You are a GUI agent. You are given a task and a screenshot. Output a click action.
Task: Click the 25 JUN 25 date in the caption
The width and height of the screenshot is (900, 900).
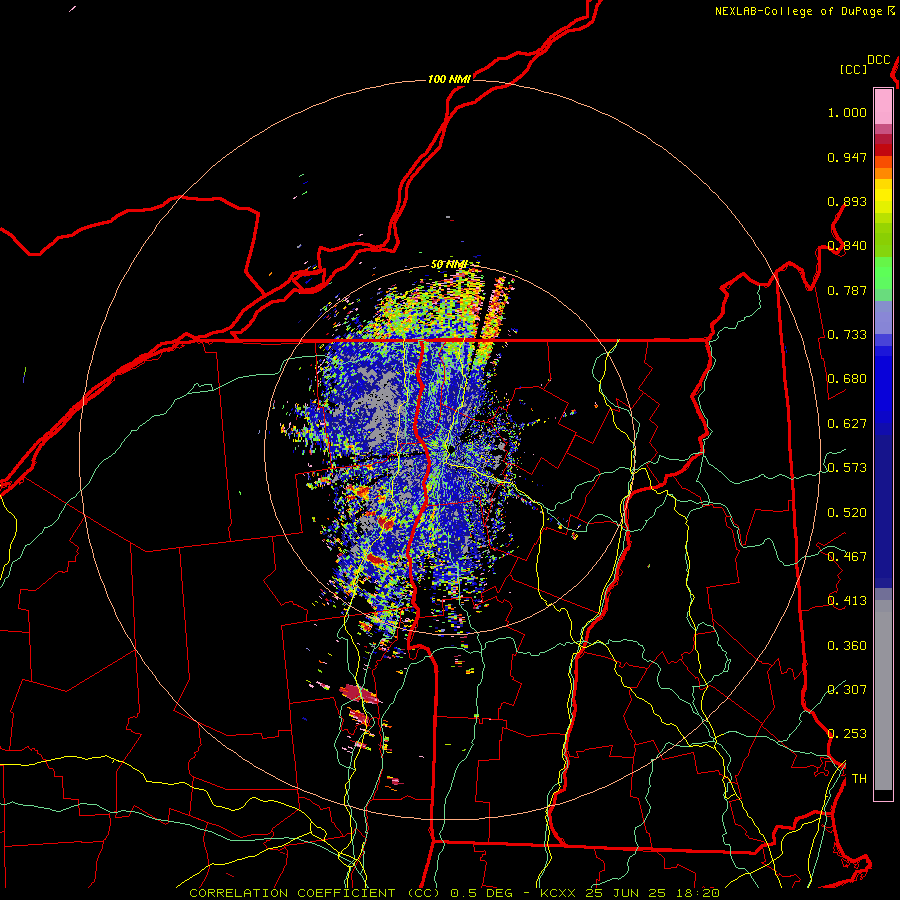(x=624, y=893)
